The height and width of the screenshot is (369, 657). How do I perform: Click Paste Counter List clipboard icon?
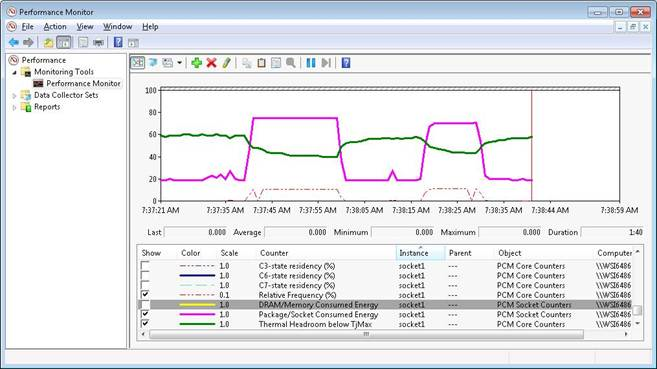pos(261,63)
